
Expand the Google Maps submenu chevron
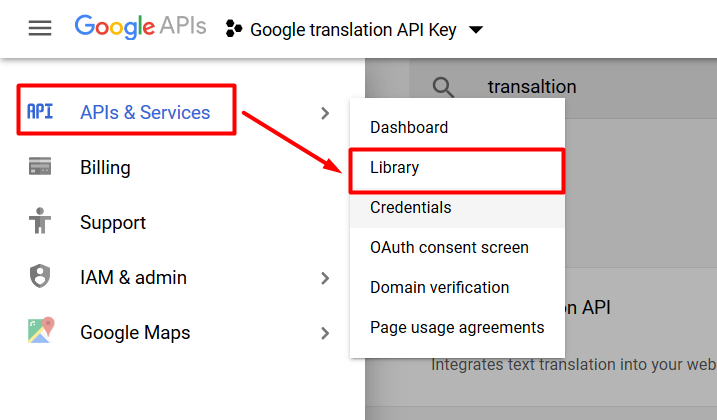click(x=325, y=333)
